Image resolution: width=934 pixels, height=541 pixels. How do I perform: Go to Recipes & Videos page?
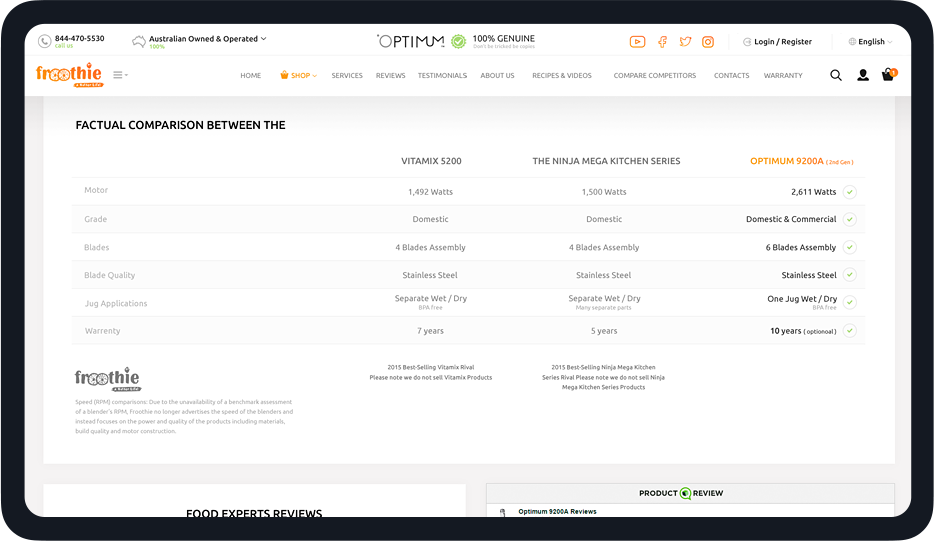[x=561, y=76]
